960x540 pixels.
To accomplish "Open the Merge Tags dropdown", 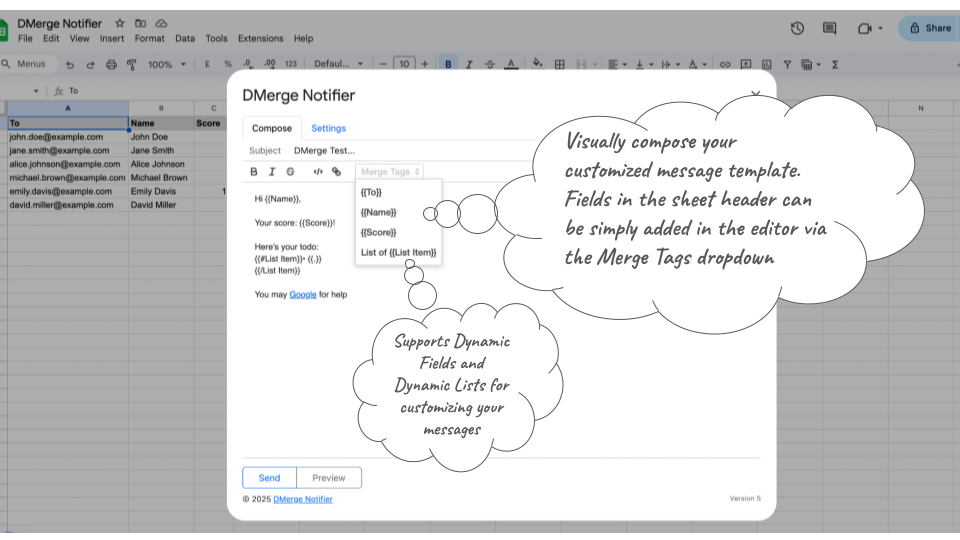I will [389, 171].
